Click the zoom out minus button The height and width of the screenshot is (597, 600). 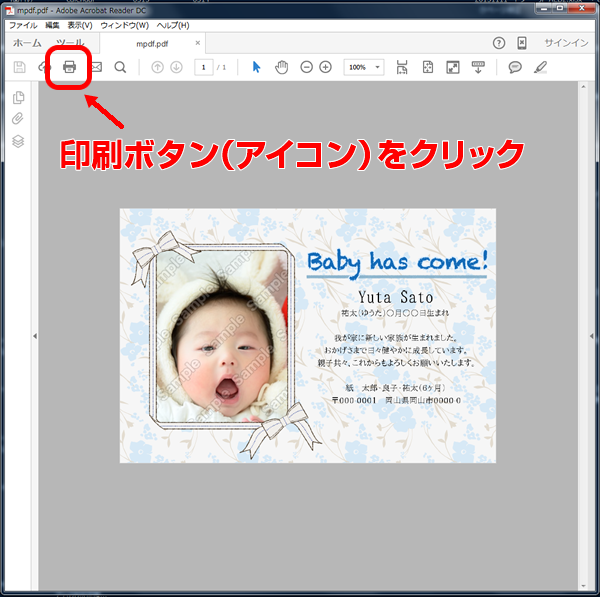(x=306, y=67)
